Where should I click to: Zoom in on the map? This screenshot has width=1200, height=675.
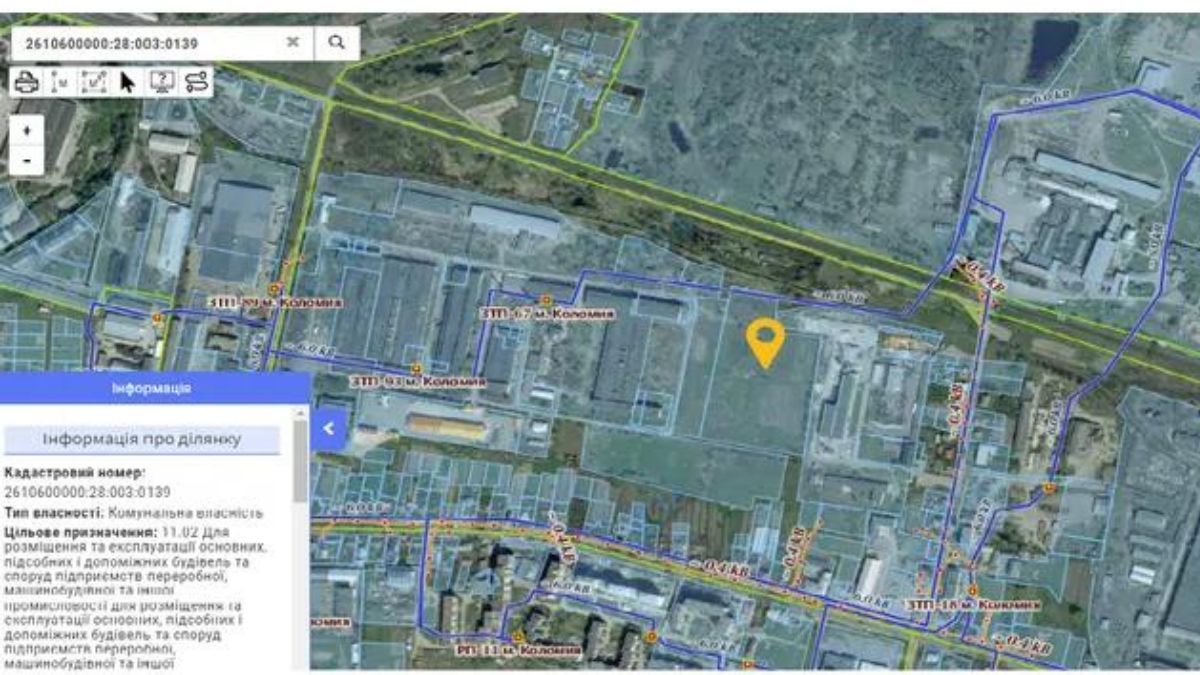click(x=27, y=131)
